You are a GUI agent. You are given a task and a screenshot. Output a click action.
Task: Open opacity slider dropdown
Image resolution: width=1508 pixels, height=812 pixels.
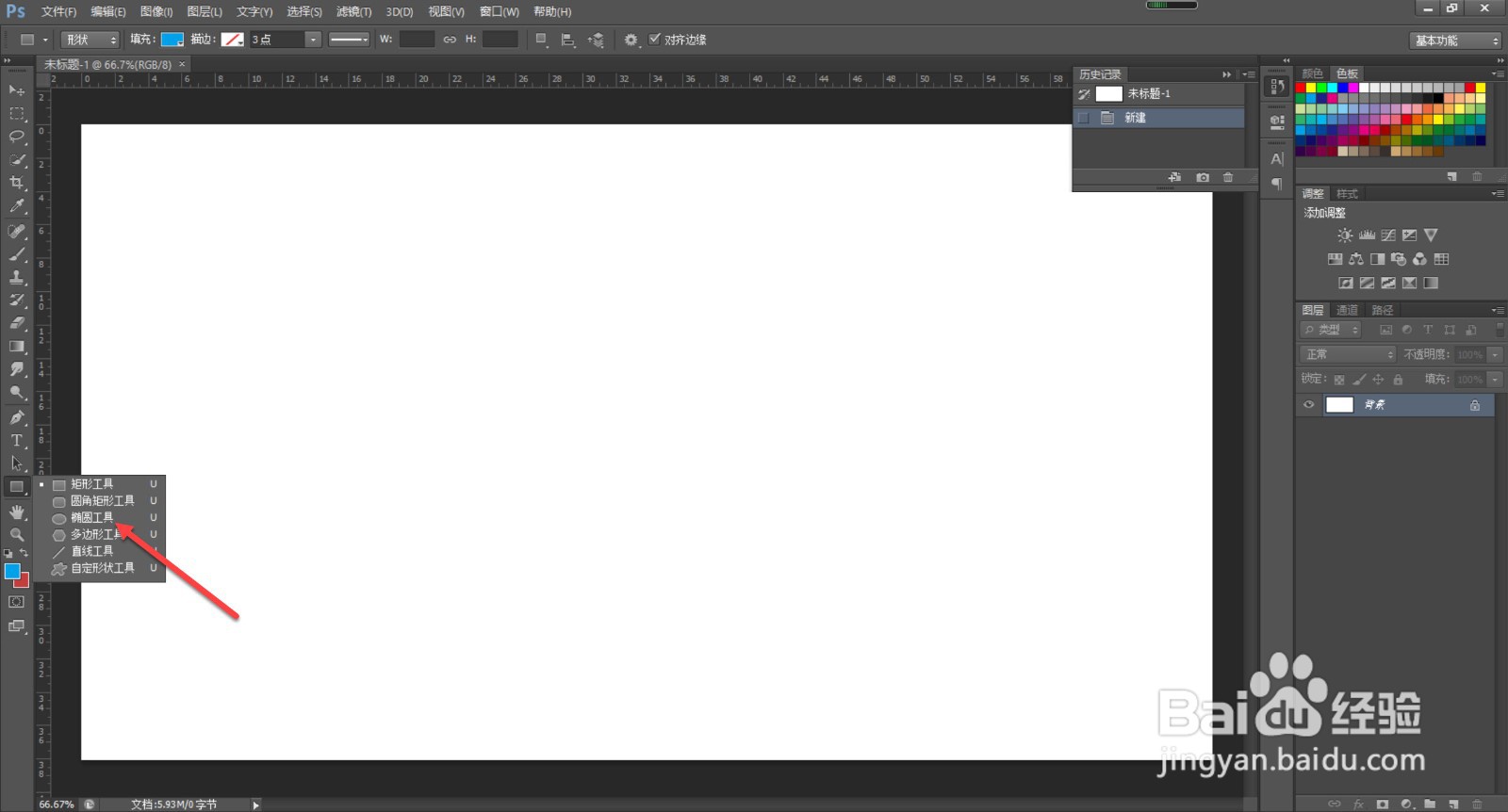click(1495, 354)
